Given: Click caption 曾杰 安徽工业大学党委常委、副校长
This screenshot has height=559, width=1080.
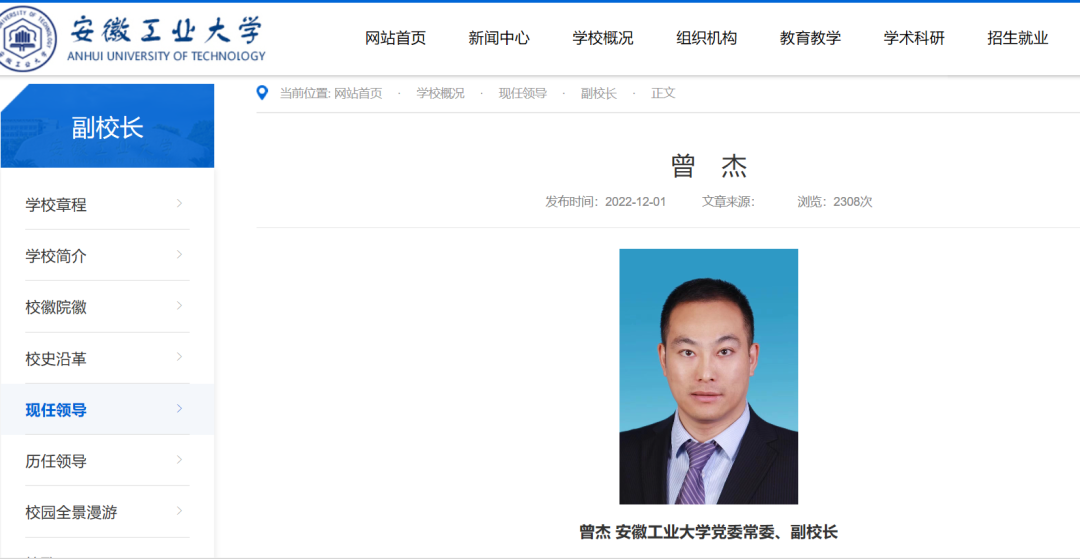Looking at the screenshot, I should (x=709, y=532).
